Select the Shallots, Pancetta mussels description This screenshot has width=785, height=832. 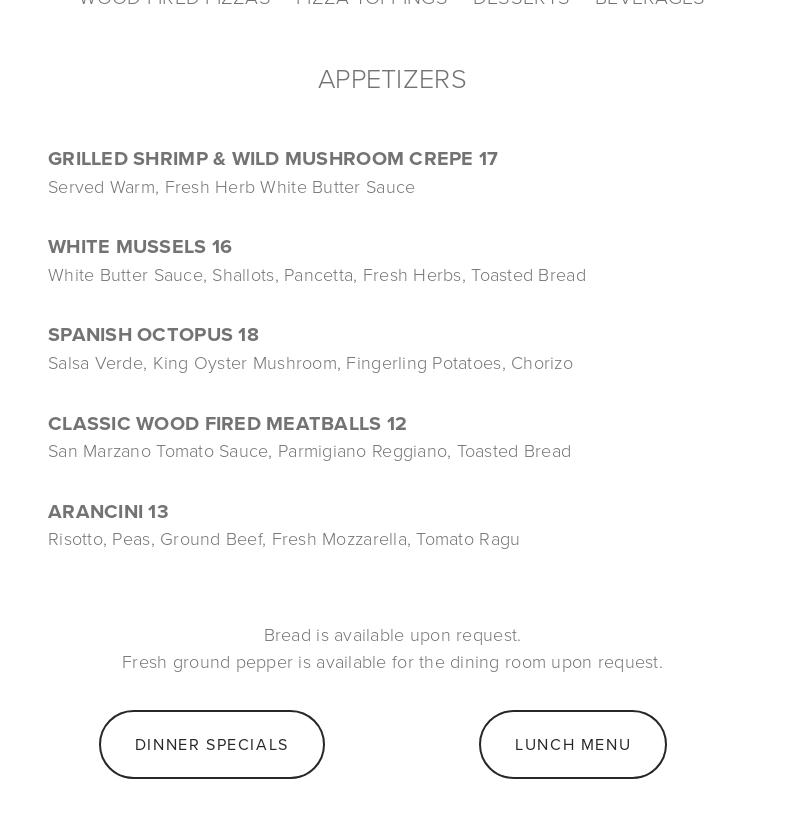(x=317, y=275)
